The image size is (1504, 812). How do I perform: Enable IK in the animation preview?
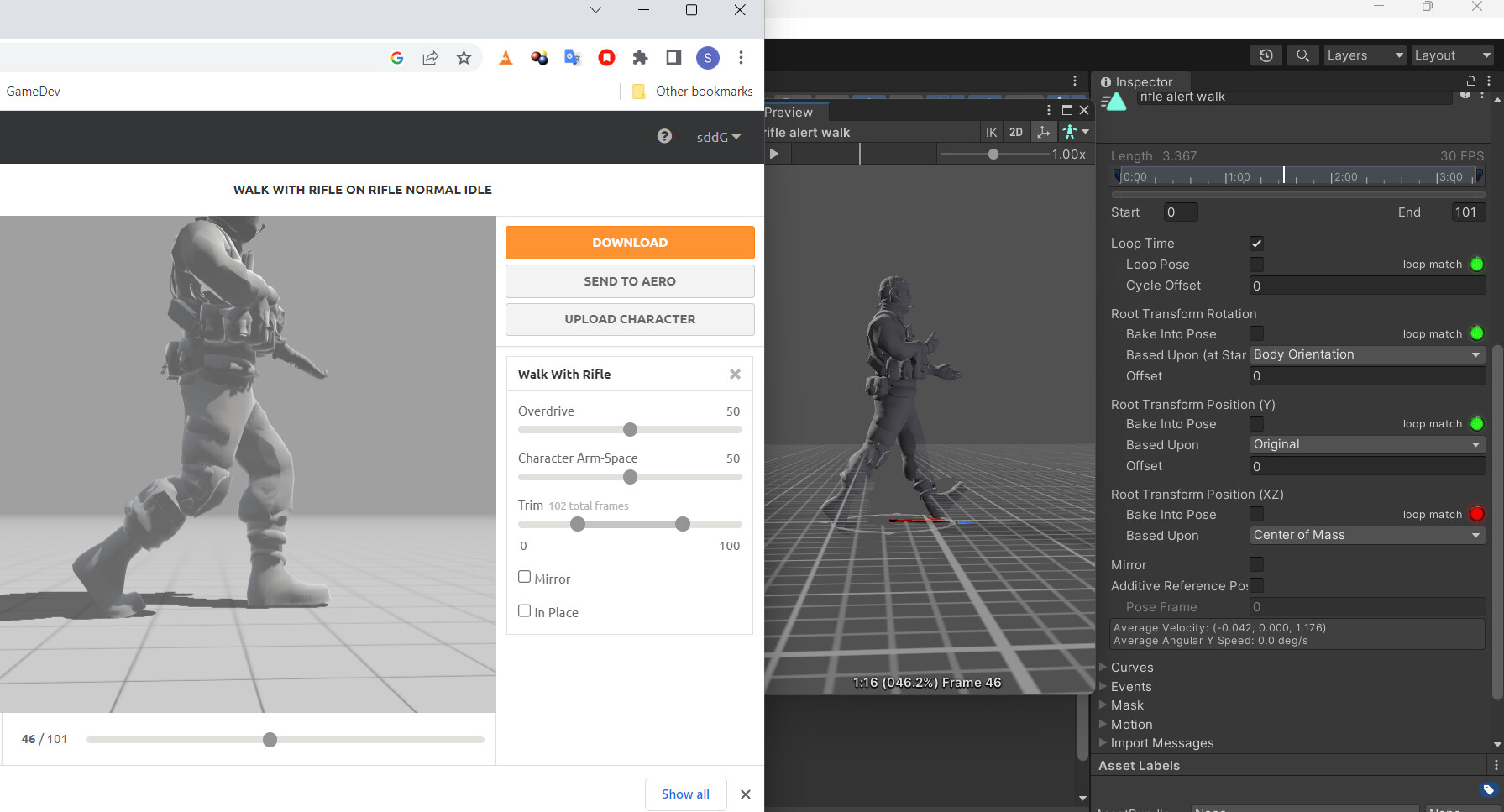(991, 132)
